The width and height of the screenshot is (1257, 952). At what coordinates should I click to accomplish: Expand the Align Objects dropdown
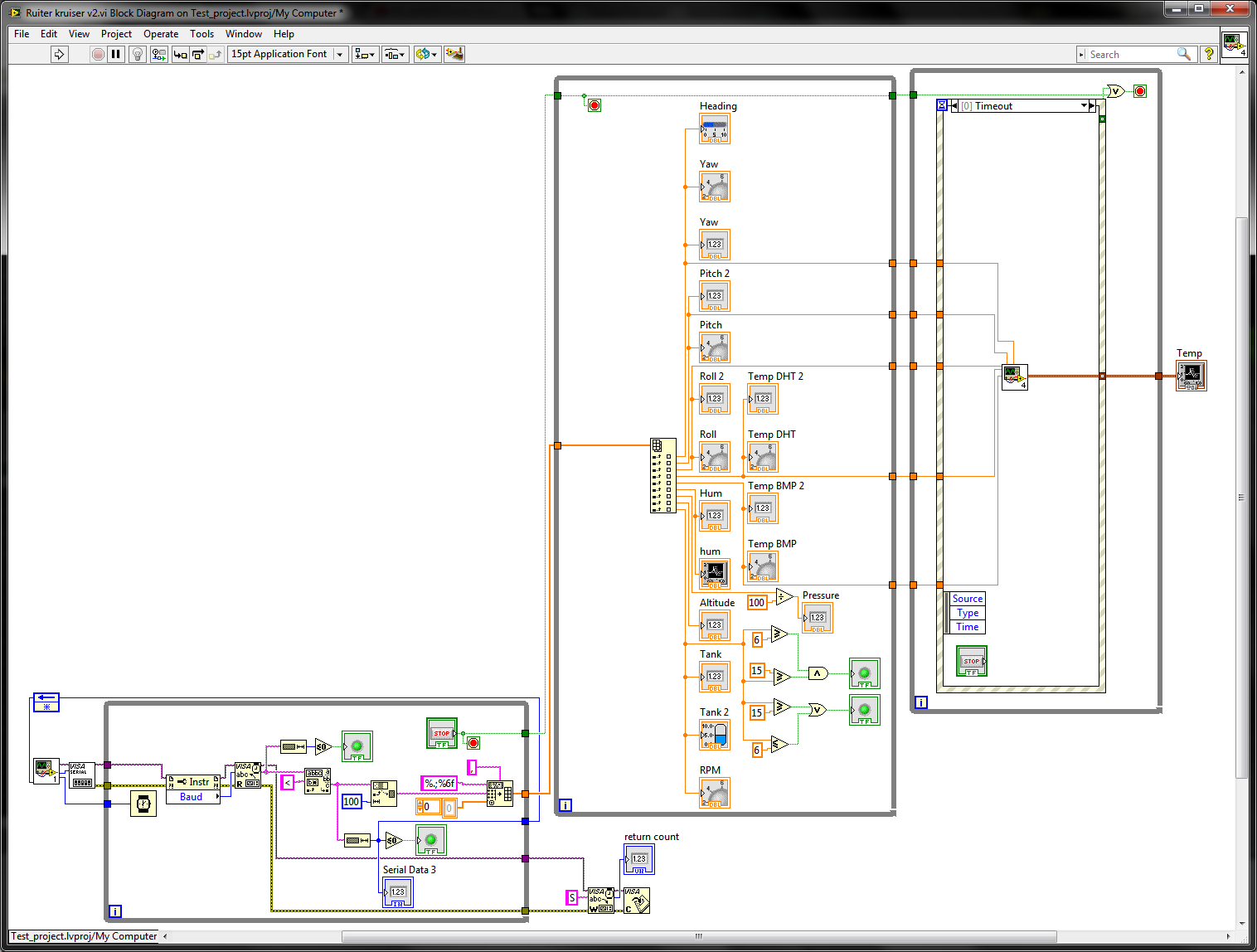(365, 54)
